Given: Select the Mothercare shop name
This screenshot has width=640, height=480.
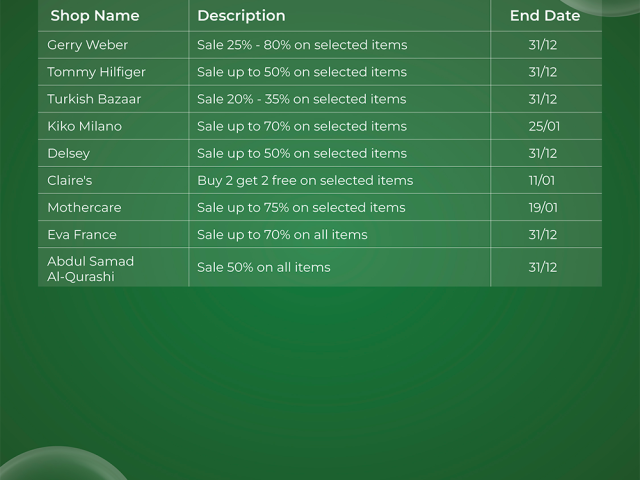Looking at the screenshot, I should [86, 207].
